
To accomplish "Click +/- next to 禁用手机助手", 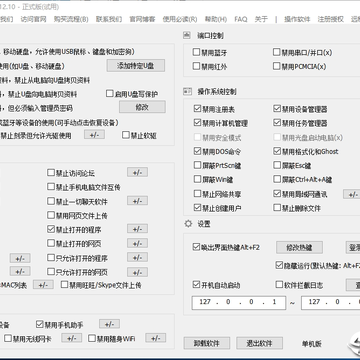I will [x=109, y=324].
